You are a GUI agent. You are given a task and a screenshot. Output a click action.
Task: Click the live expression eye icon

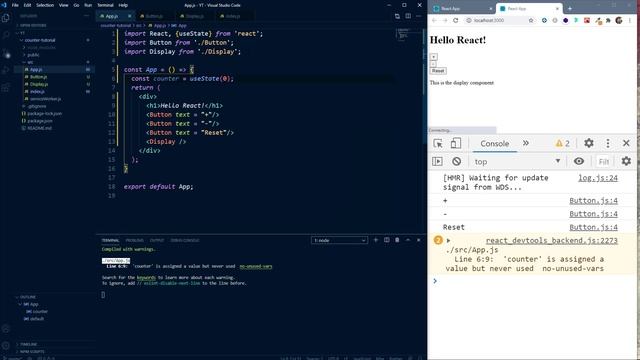[x=579, y=161]
